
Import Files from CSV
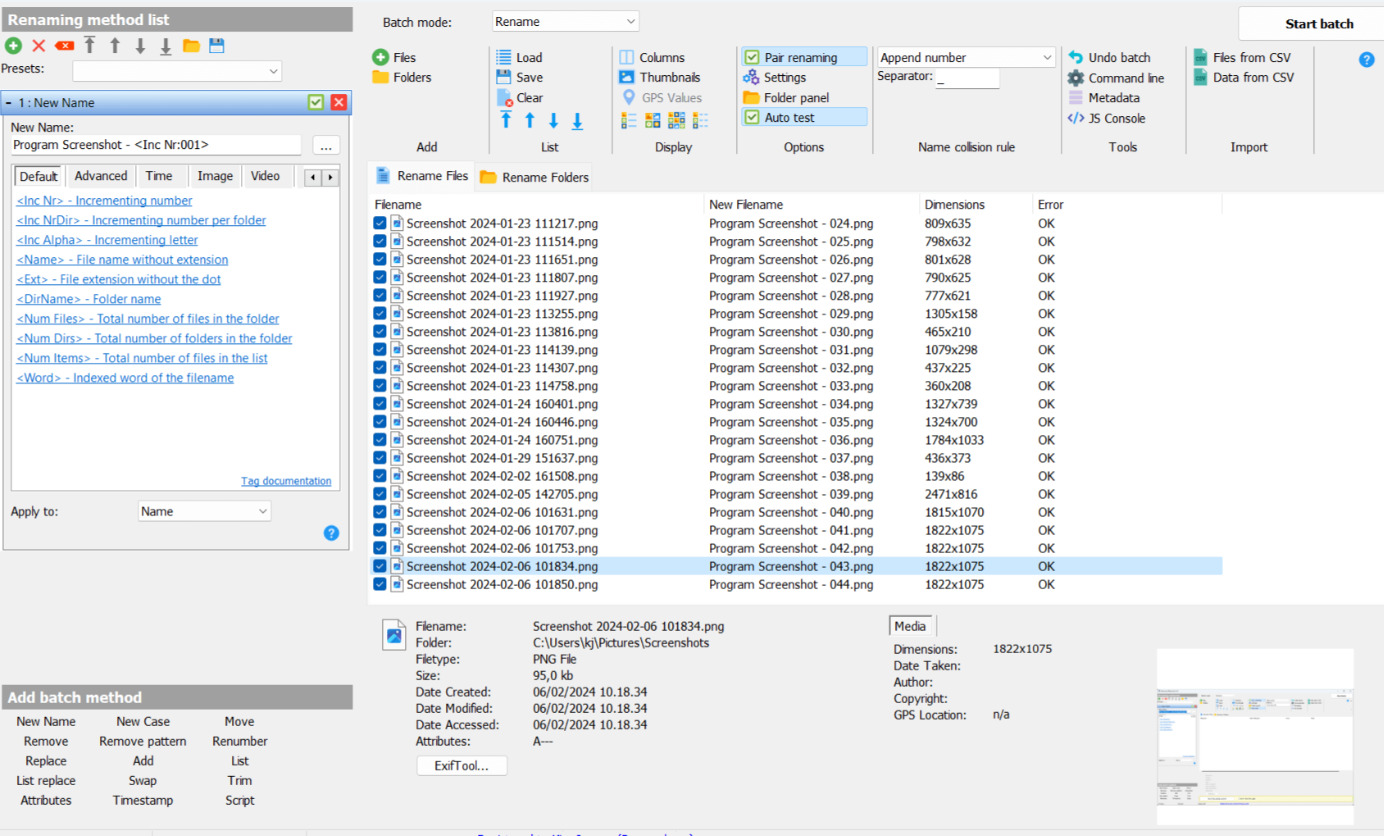tap(1243, 57)
